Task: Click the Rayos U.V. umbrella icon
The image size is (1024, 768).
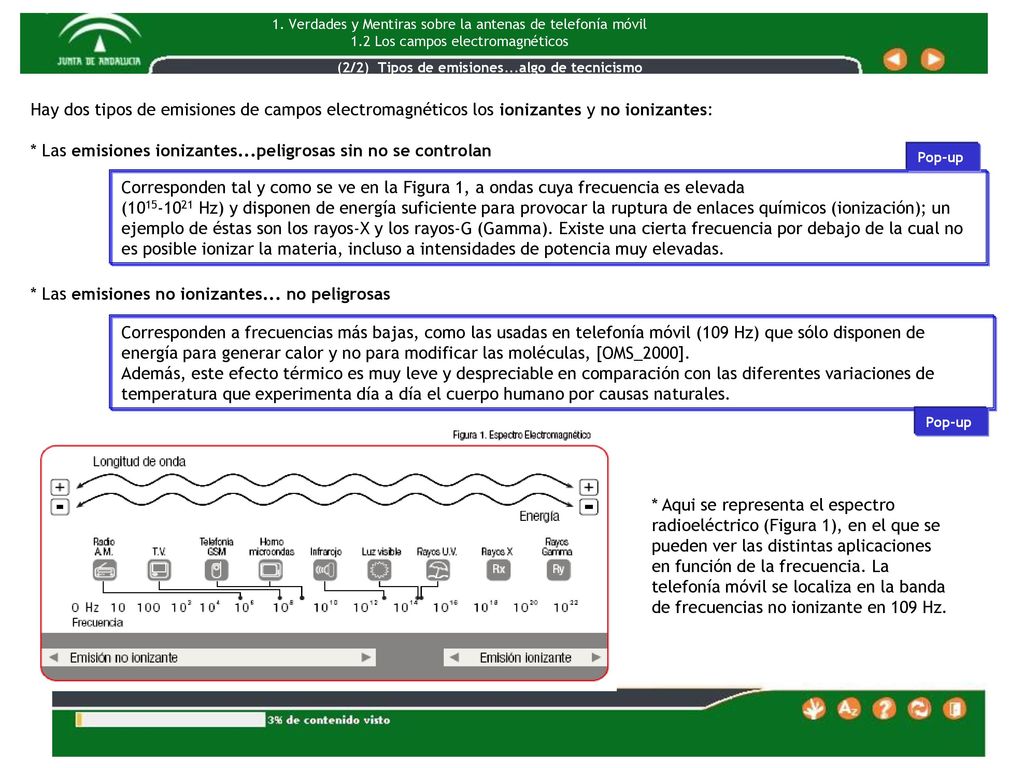Action: click(x=438, y=570)
